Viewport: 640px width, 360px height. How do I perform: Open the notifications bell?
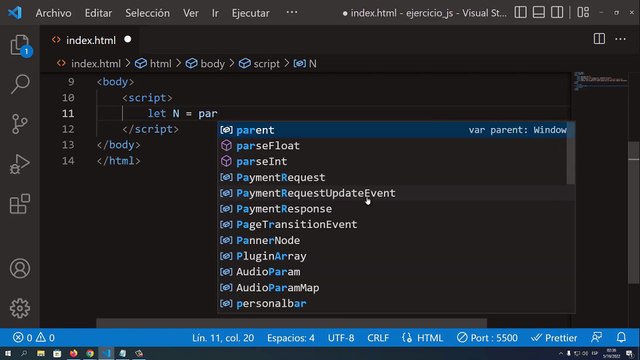[x=621, y=338]
